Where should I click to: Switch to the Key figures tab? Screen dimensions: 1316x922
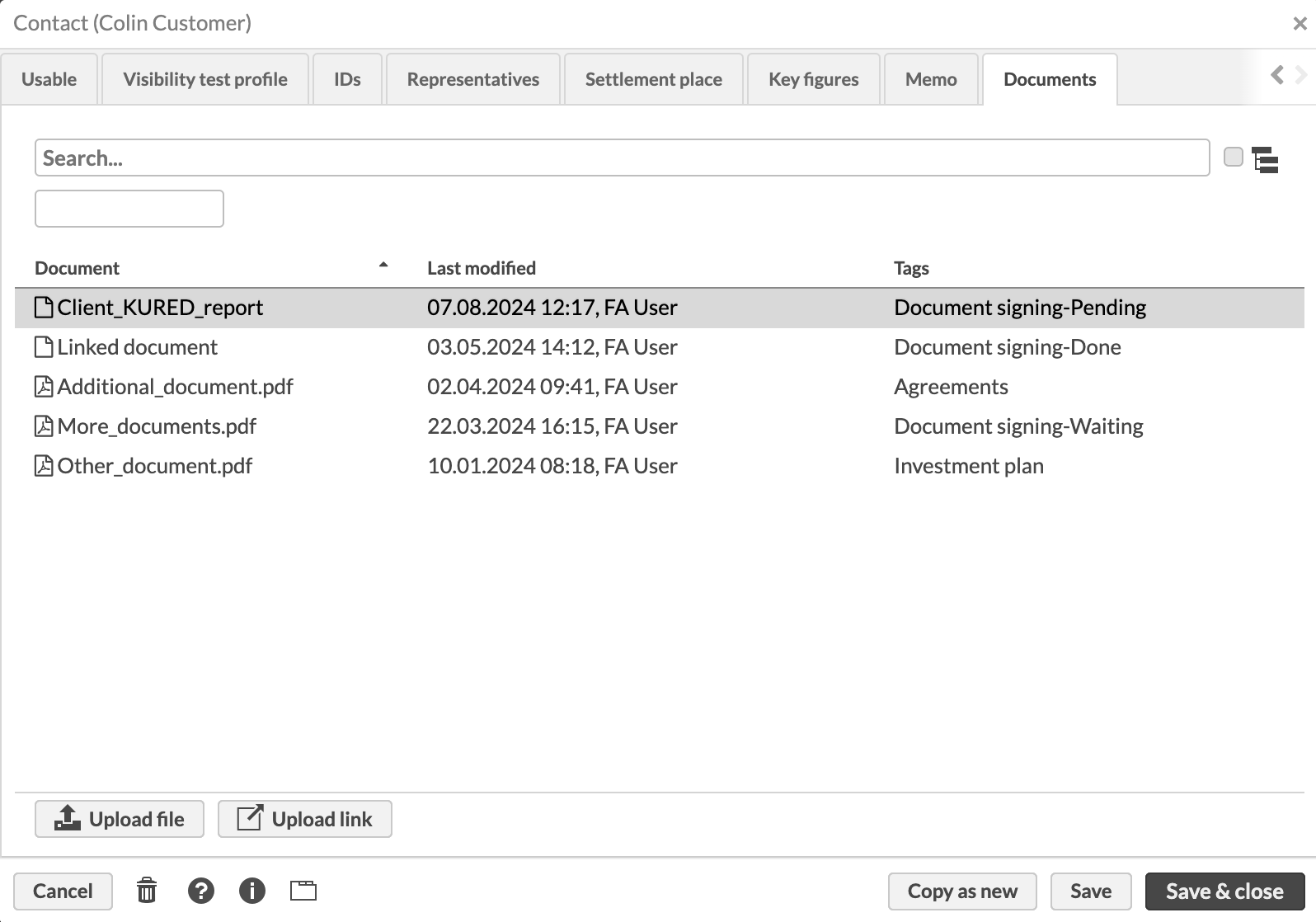pyautogui.click(x=814, y=79)
